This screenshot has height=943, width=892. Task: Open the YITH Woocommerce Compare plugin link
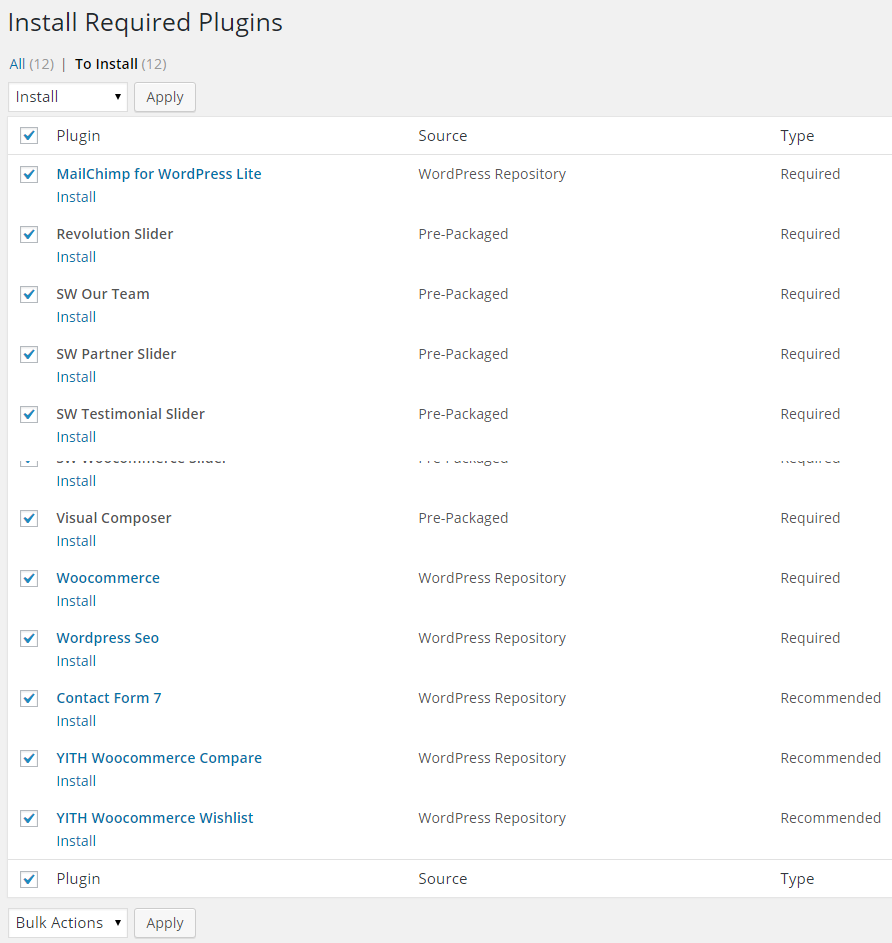point(159,758)
